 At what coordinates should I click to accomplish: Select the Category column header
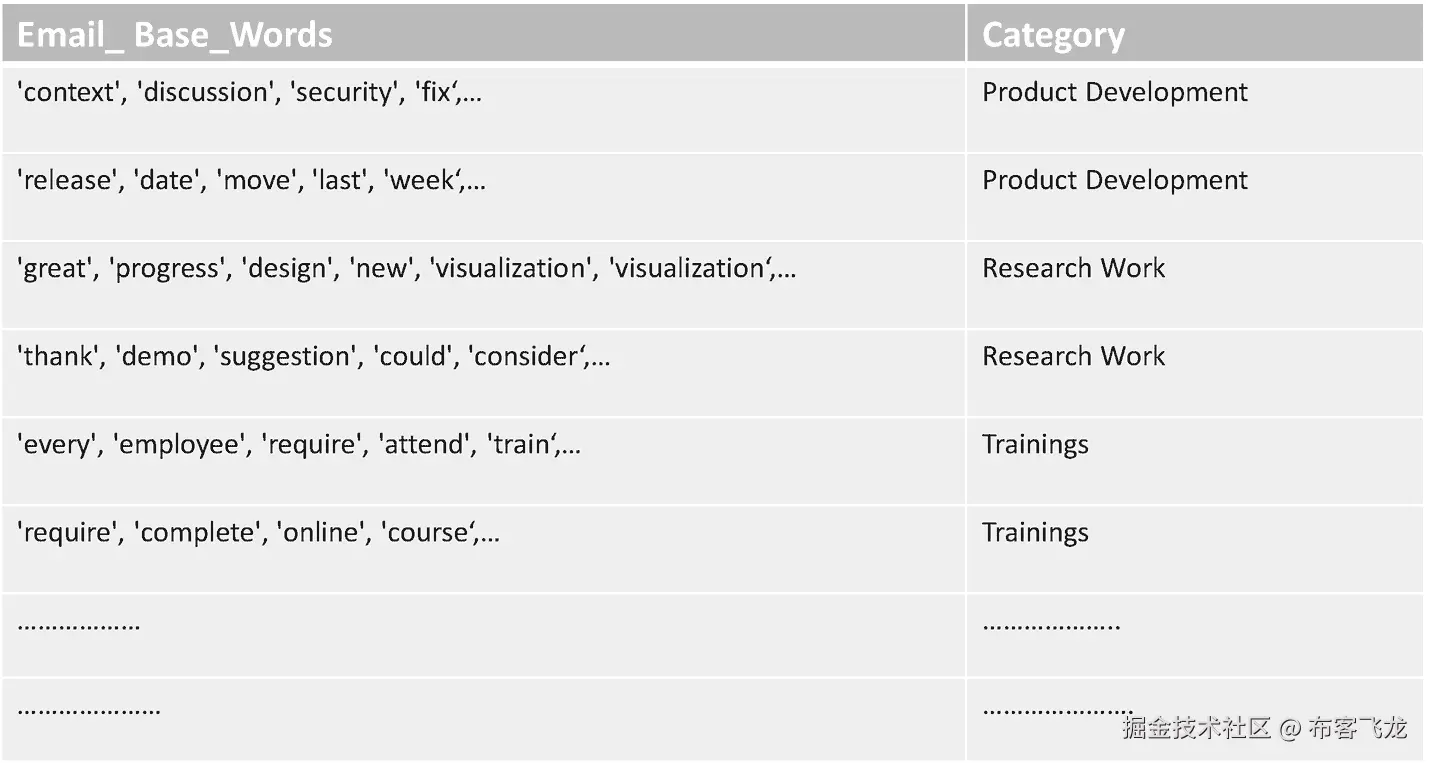pyautogui.click(x=1053, y=35)
